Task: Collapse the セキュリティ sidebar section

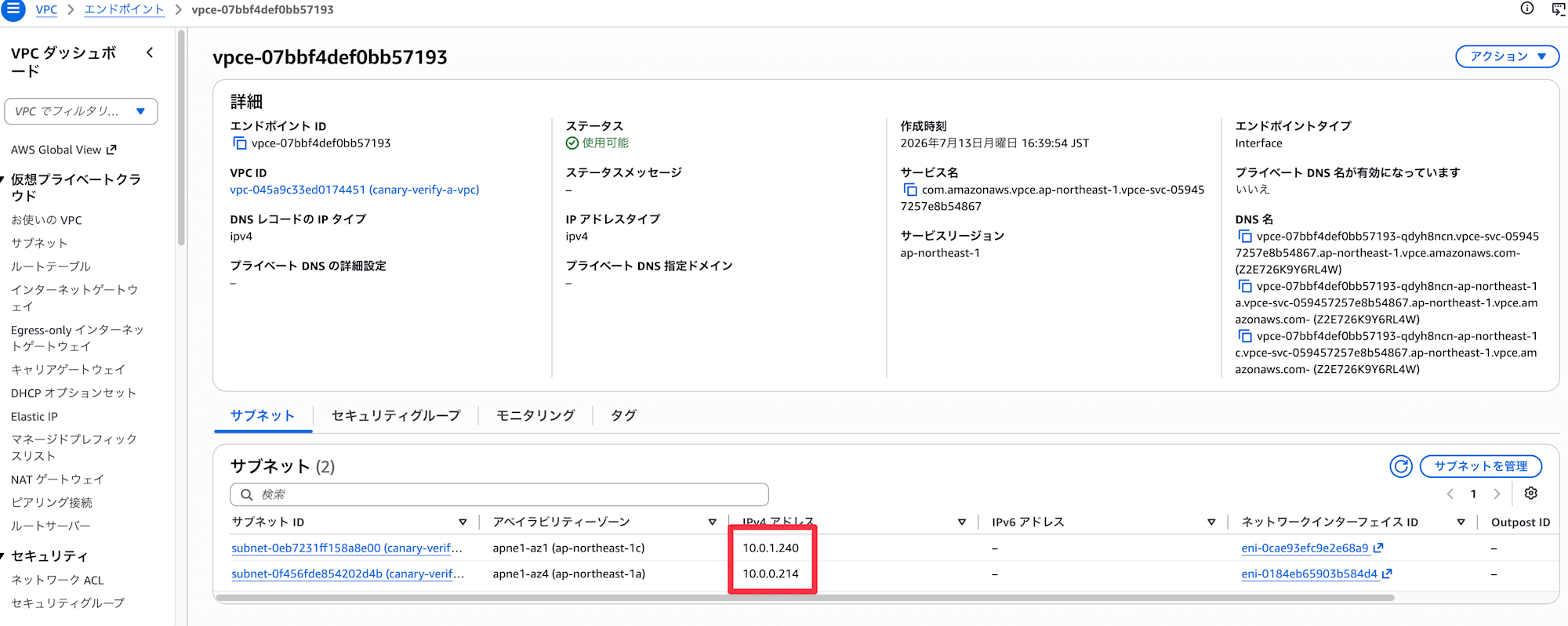Action: click(x=3, y=555)
